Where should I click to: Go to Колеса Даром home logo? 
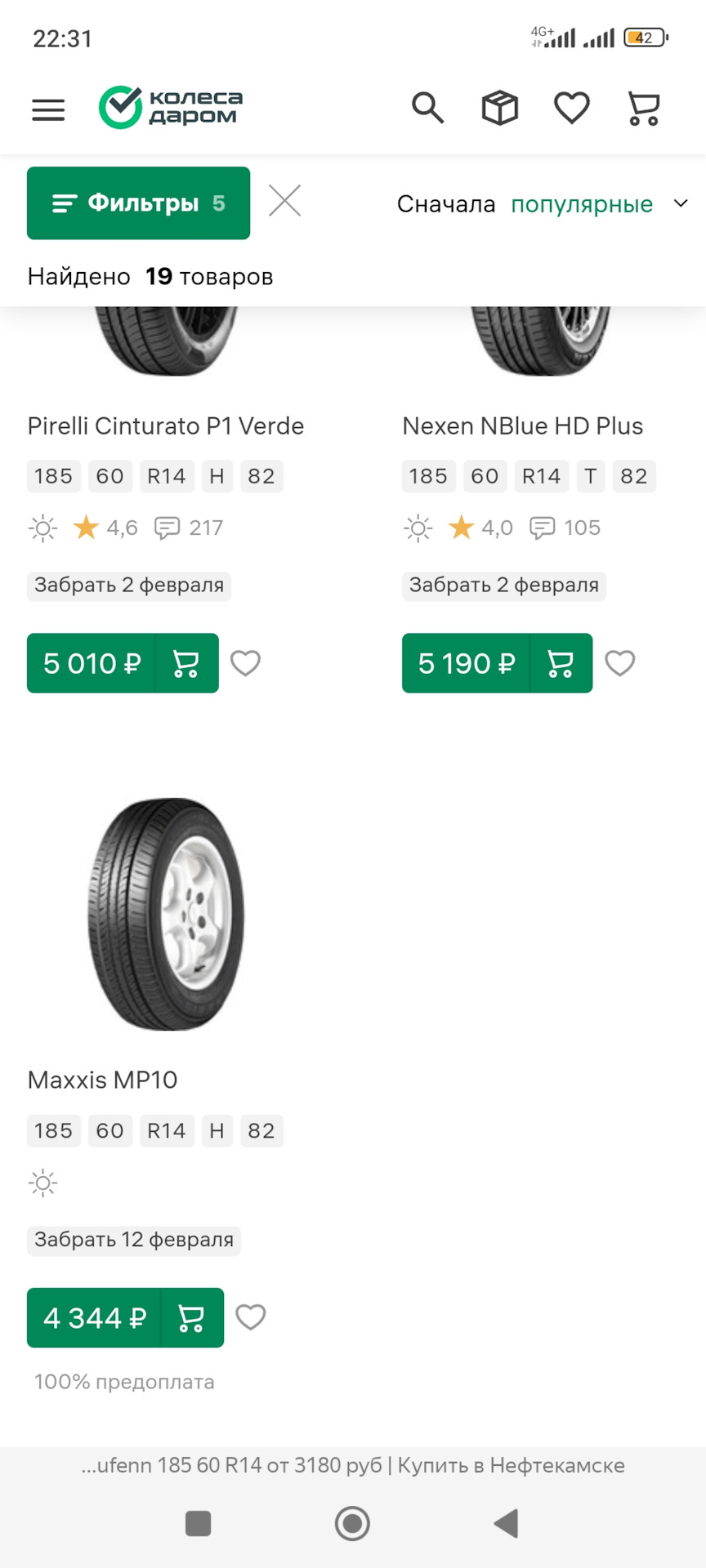coord(171,108)
